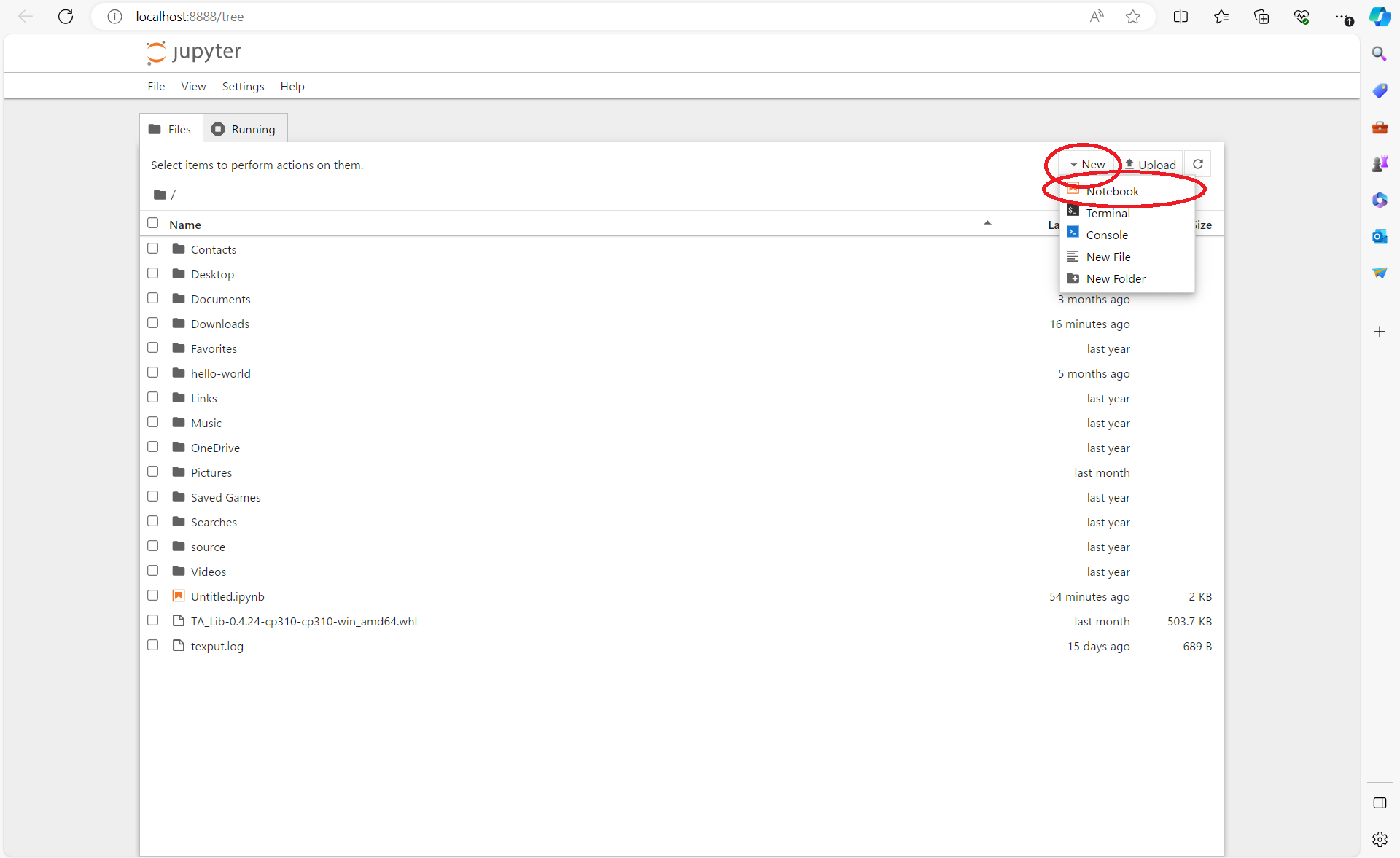The height and width of the screenshot is (858, 1400).
Task: Tick the checkbox for Downloads folder
Action: click(152, 323)
